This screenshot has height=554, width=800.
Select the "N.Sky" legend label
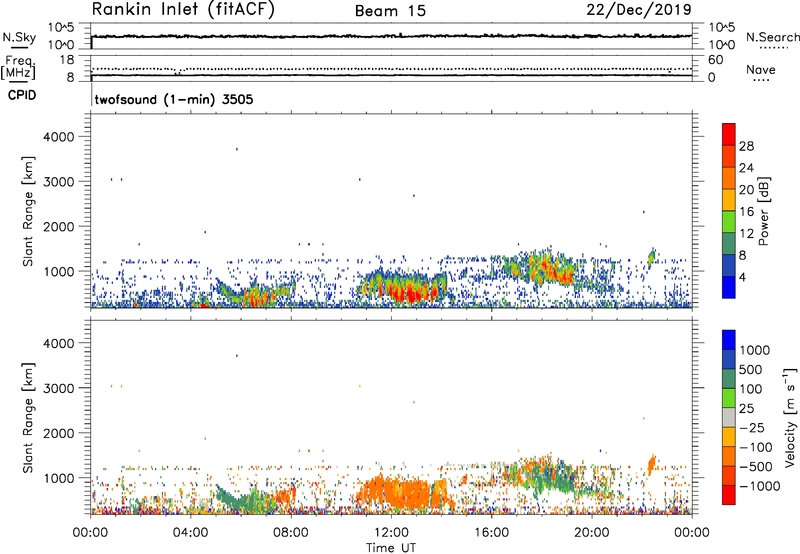pyautogui.click(x=19, y=37)
